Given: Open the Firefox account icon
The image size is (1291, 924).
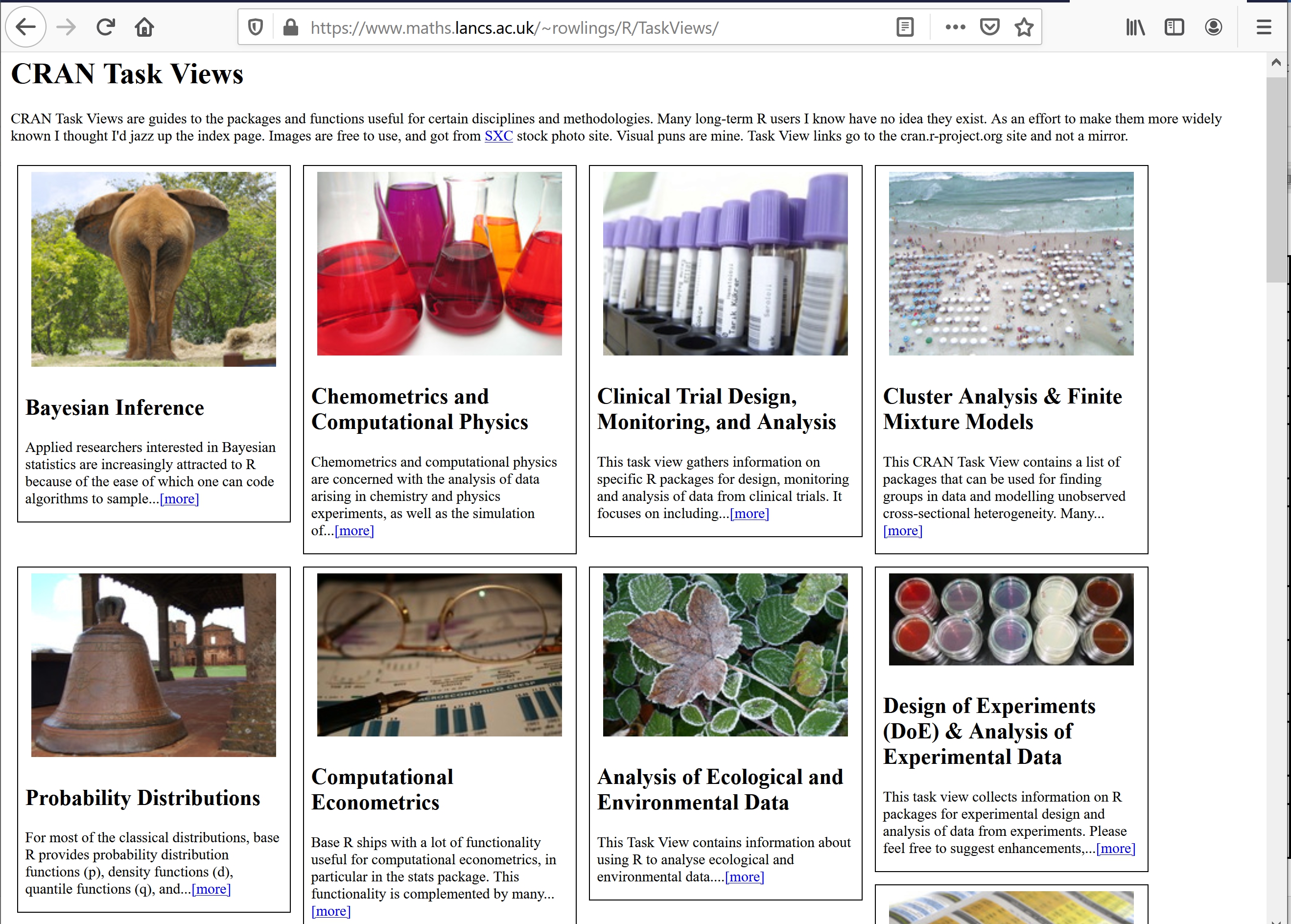Looking at the screenshot, I should pos(1213,27).
